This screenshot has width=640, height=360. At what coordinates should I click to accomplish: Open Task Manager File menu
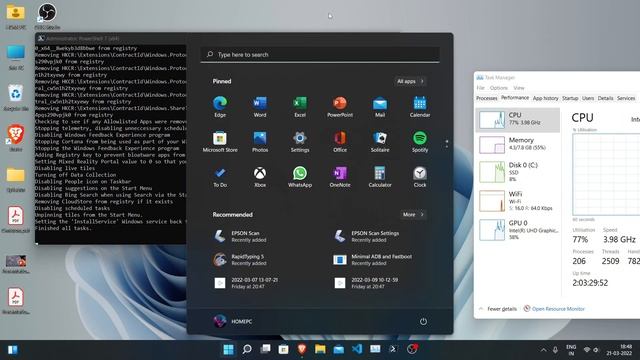click(480, 88)
